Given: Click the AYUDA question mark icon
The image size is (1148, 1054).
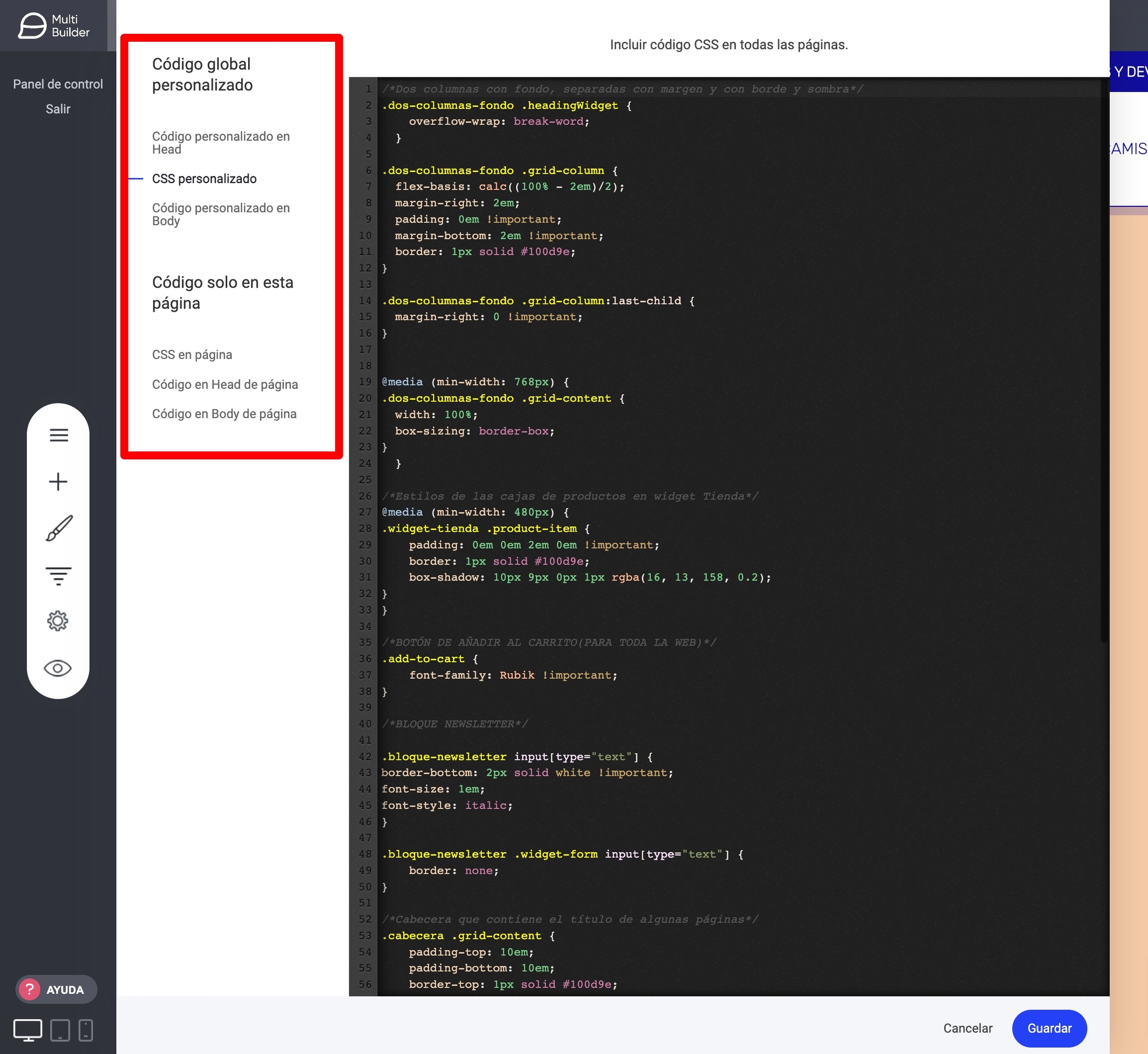Looking at the screenshot, I should coord(30,990).
